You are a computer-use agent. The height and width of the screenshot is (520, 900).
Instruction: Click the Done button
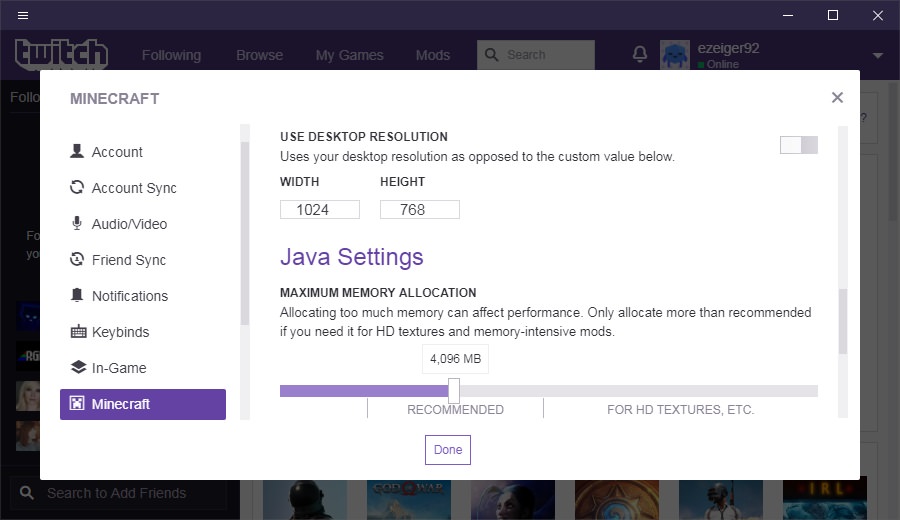click(448, 450)
